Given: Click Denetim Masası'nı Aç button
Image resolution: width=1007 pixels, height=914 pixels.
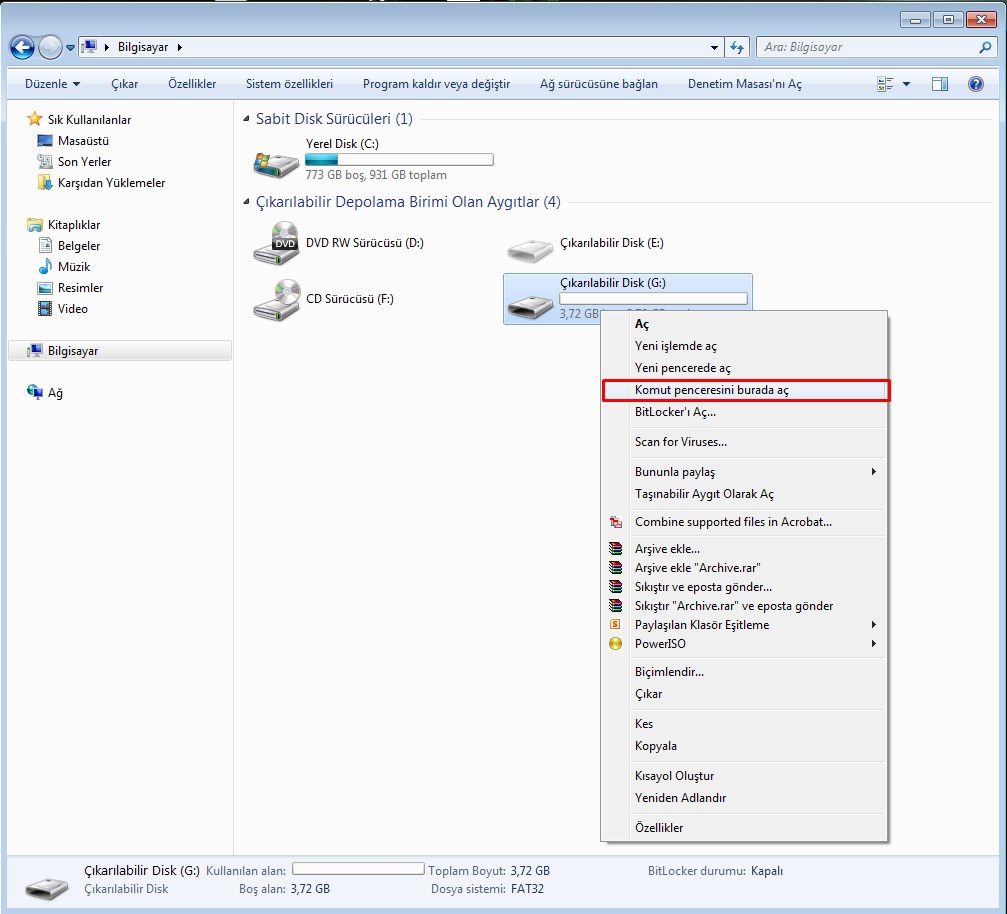Looking at the screenshot, I should (x=744, y=84).
